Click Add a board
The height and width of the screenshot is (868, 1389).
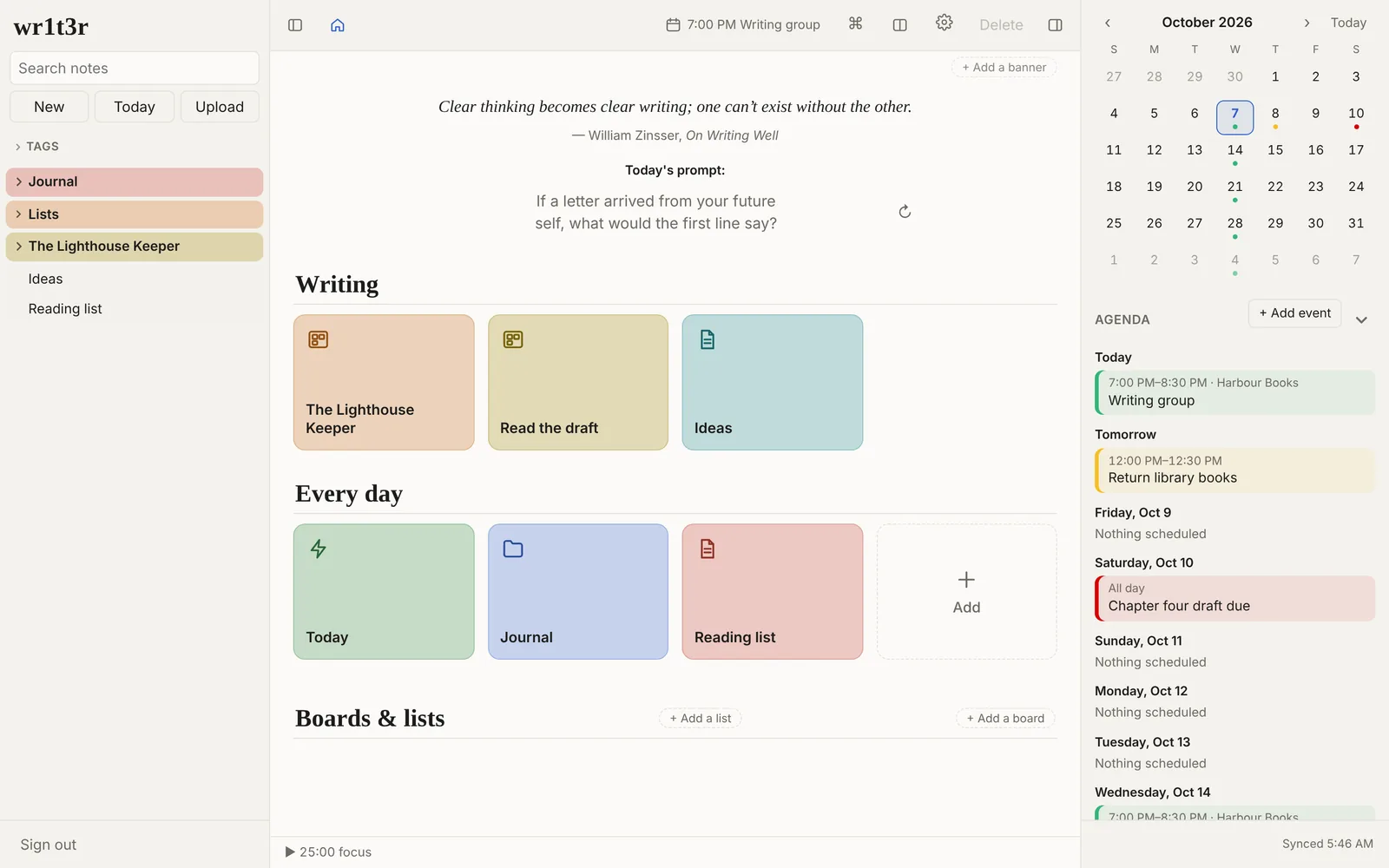tap(1006, 719)
